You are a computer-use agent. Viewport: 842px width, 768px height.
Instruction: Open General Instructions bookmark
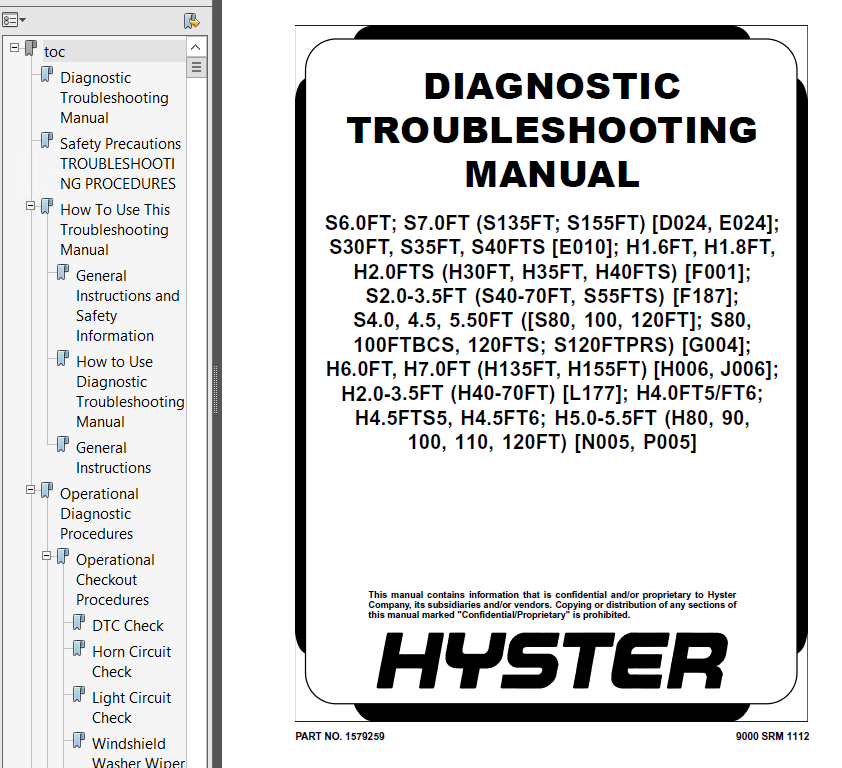pyautogui.click(x=113, y=458)
